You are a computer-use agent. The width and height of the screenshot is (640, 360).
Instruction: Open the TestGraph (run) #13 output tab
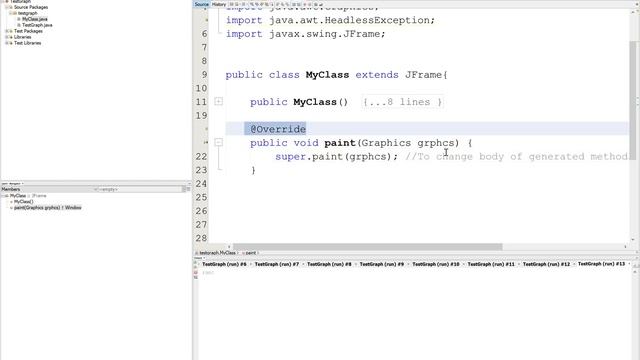(x=601, y=264)
